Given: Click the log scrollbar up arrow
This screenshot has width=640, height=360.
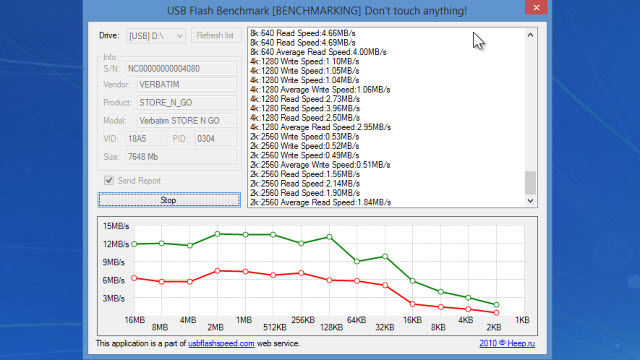Looking at the screenshot, I should (530, 35).
